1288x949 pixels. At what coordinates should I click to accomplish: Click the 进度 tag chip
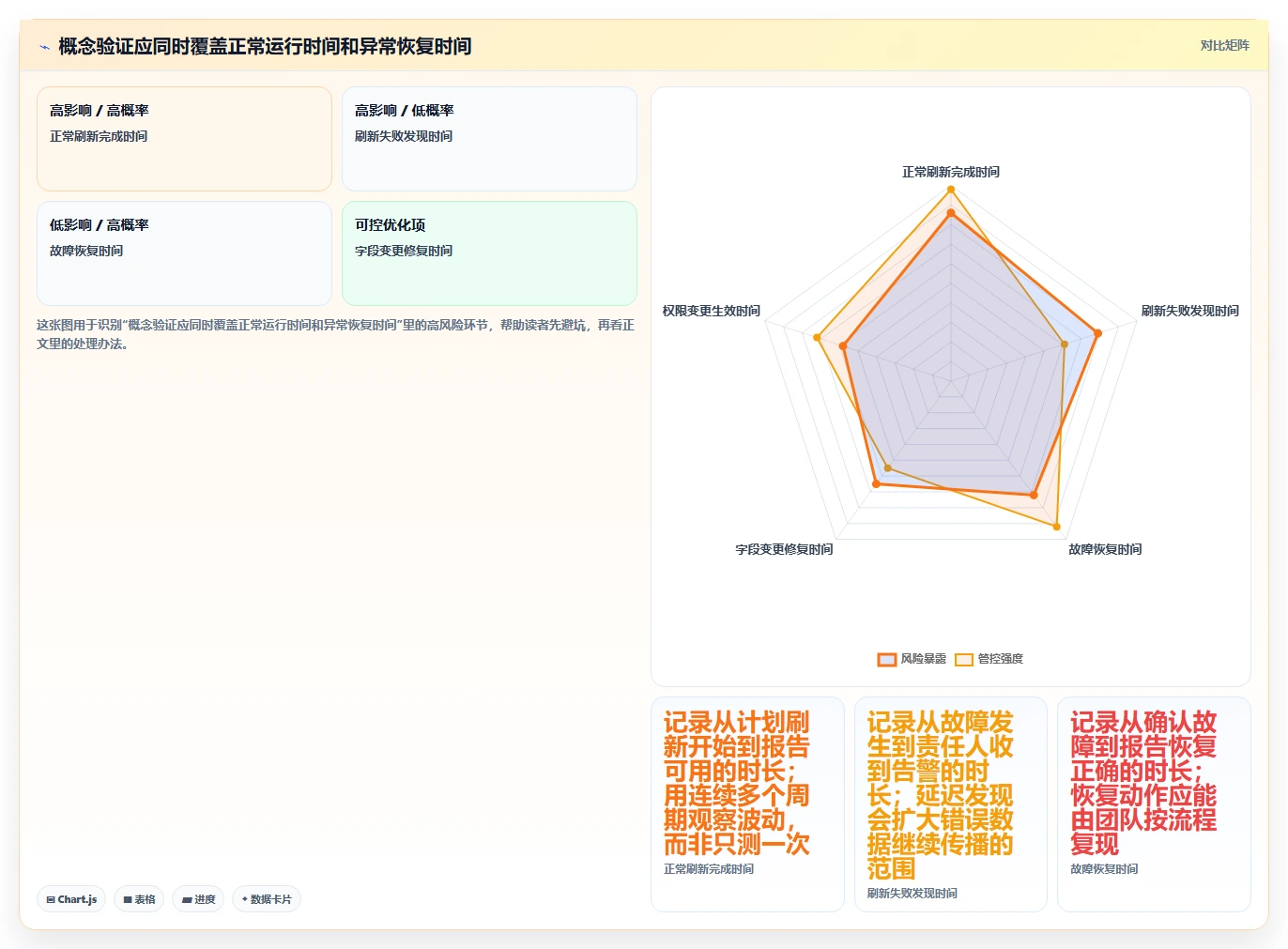(198, 899)
